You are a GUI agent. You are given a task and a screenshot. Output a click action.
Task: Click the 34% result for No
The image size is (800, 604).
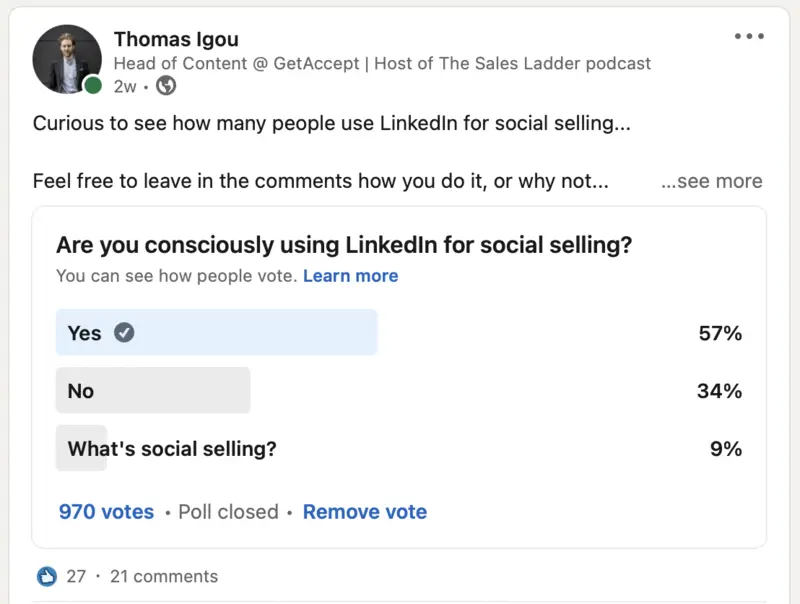coord(719,391)
